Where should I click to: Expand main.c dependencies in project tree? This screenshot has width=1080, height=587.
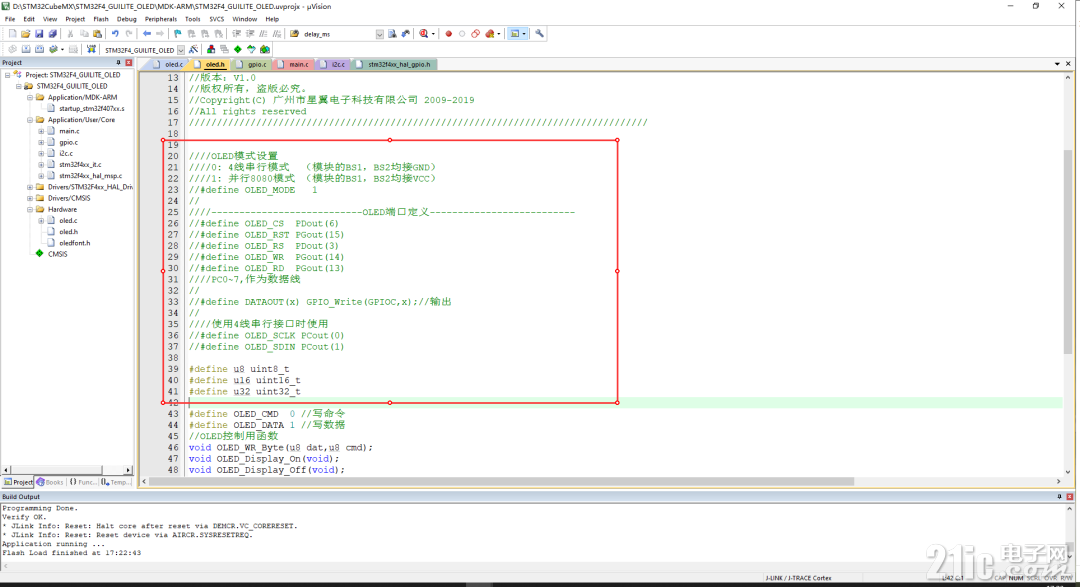(41, 131)
